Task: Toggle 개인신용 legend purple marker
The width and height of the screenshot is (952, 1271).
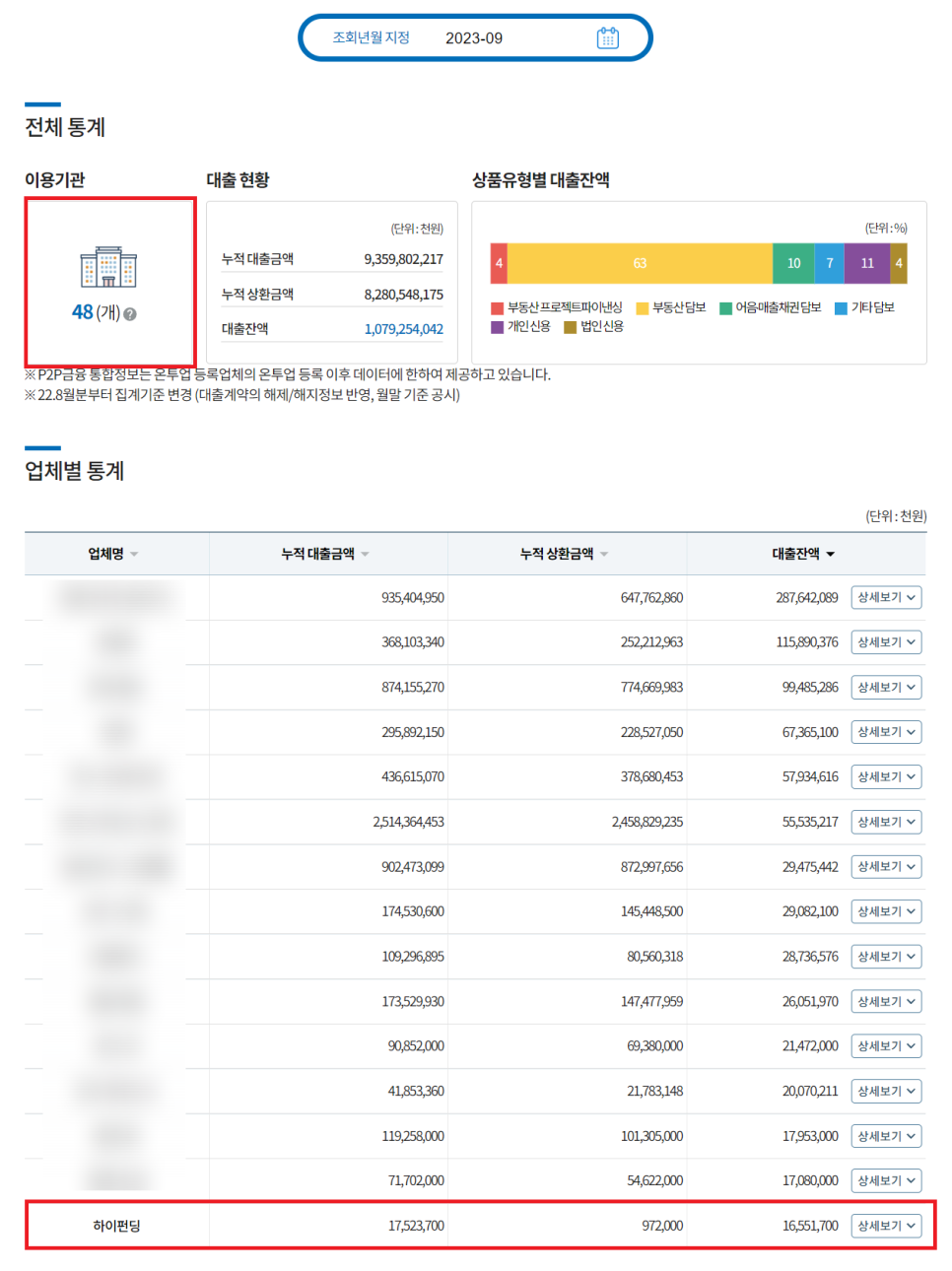Action: click(498, 327)
